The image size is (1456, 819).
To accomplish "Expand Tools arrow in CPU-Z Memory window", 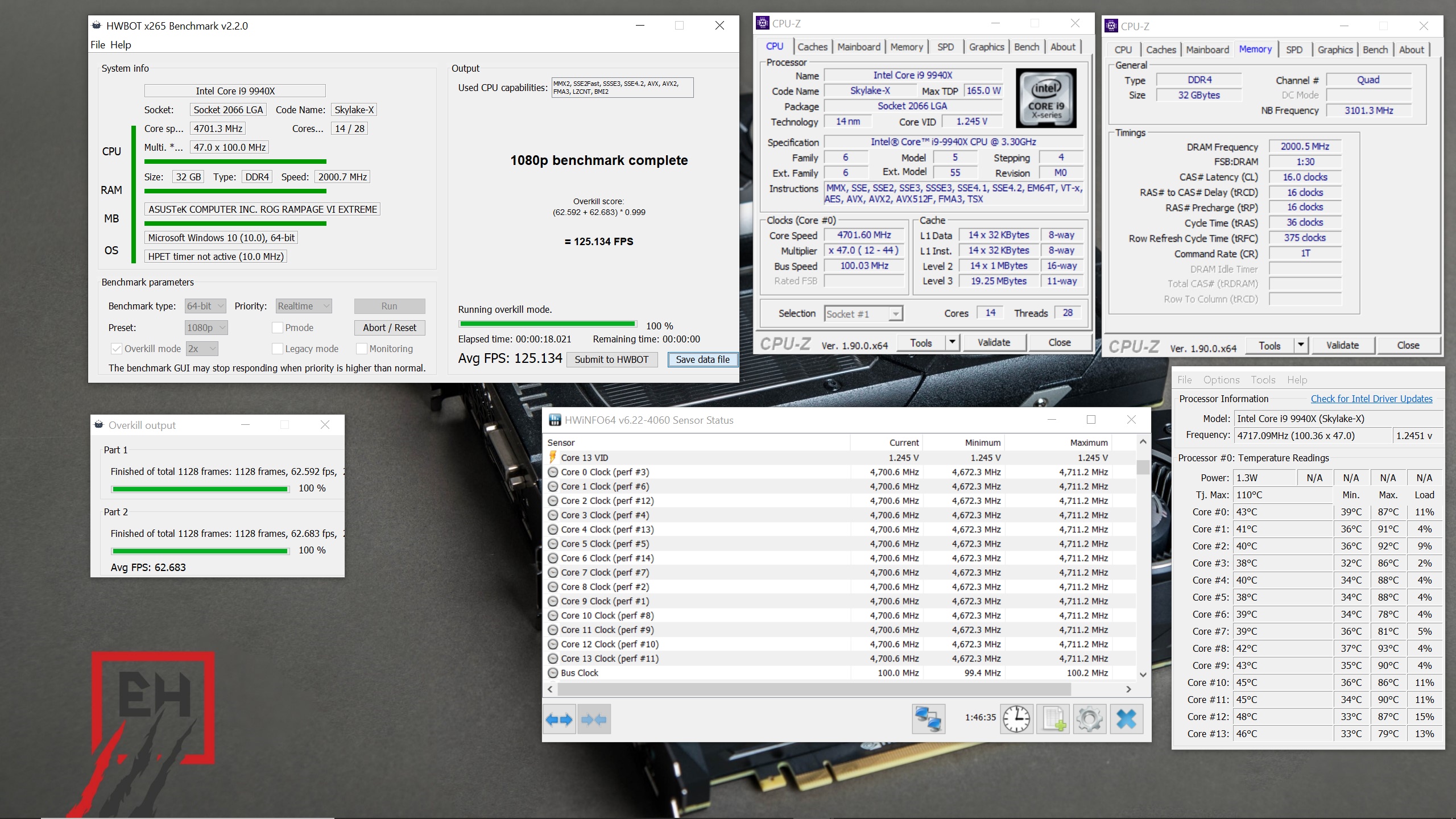I will pos(1301,345).
